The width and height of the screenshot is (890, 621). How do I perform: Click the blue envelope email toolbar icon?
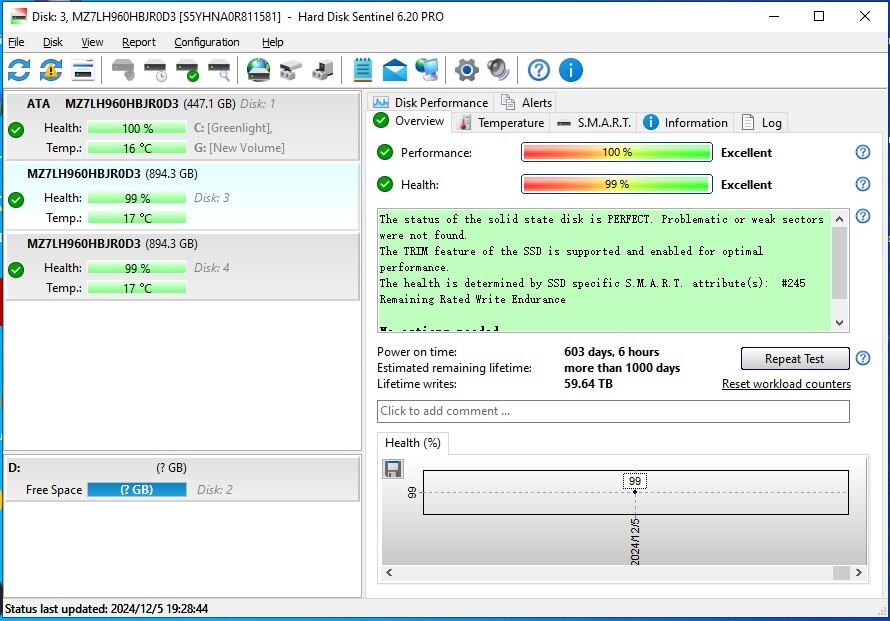click(x=394, y=70)
